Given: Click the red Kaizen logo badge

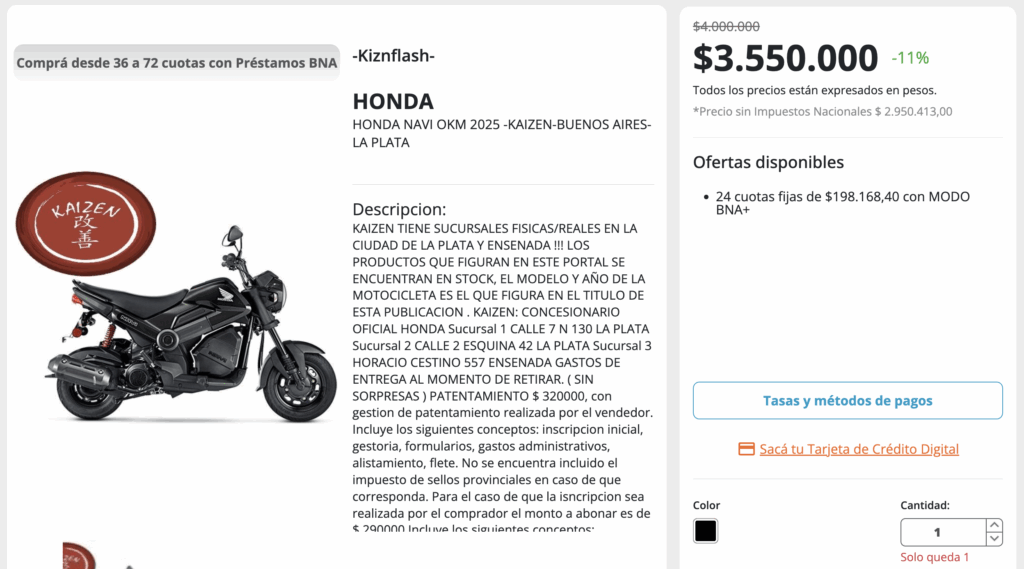Looking at the screenshot, I should pos(85,221).
